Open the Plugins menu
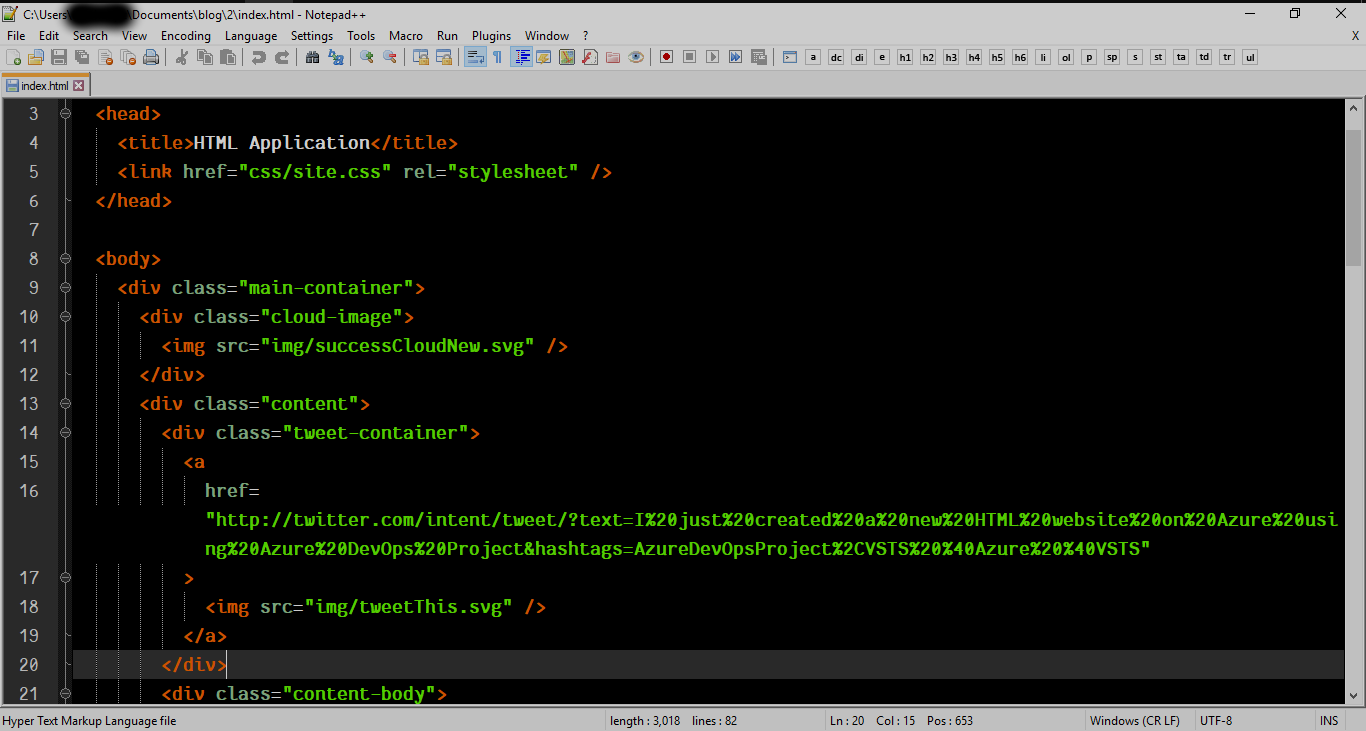 (491, 35)
